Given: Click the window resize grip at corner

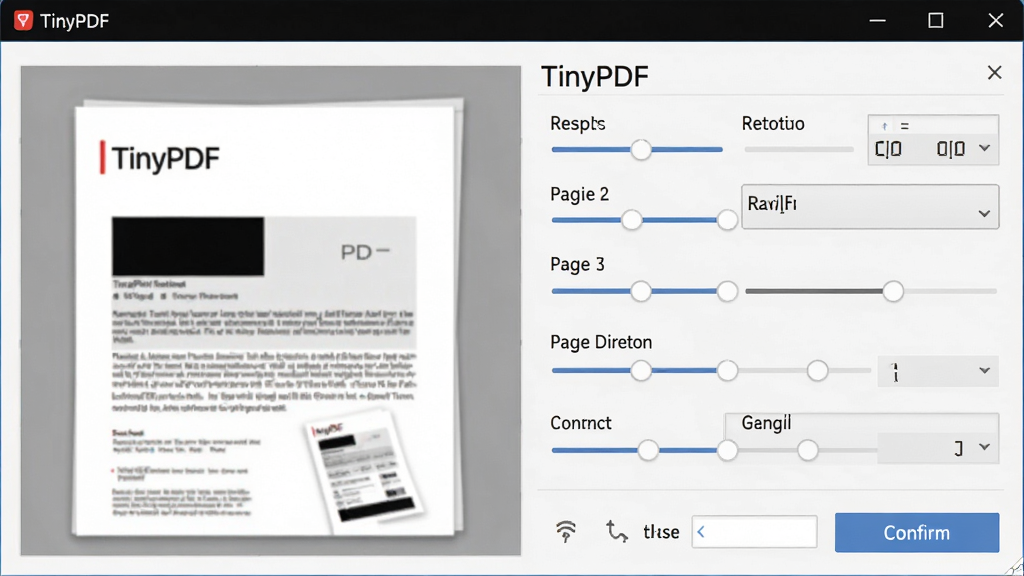Looking at the screenshot, I should click(1014, 566).
